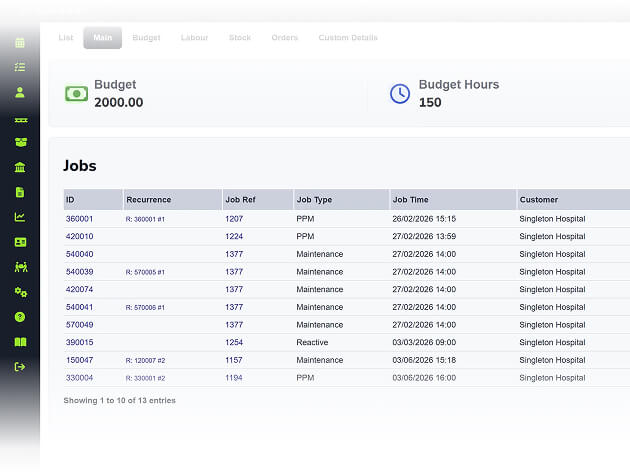Open job ID 360001 link
The image size is (630, 472).
pos(80,219)
